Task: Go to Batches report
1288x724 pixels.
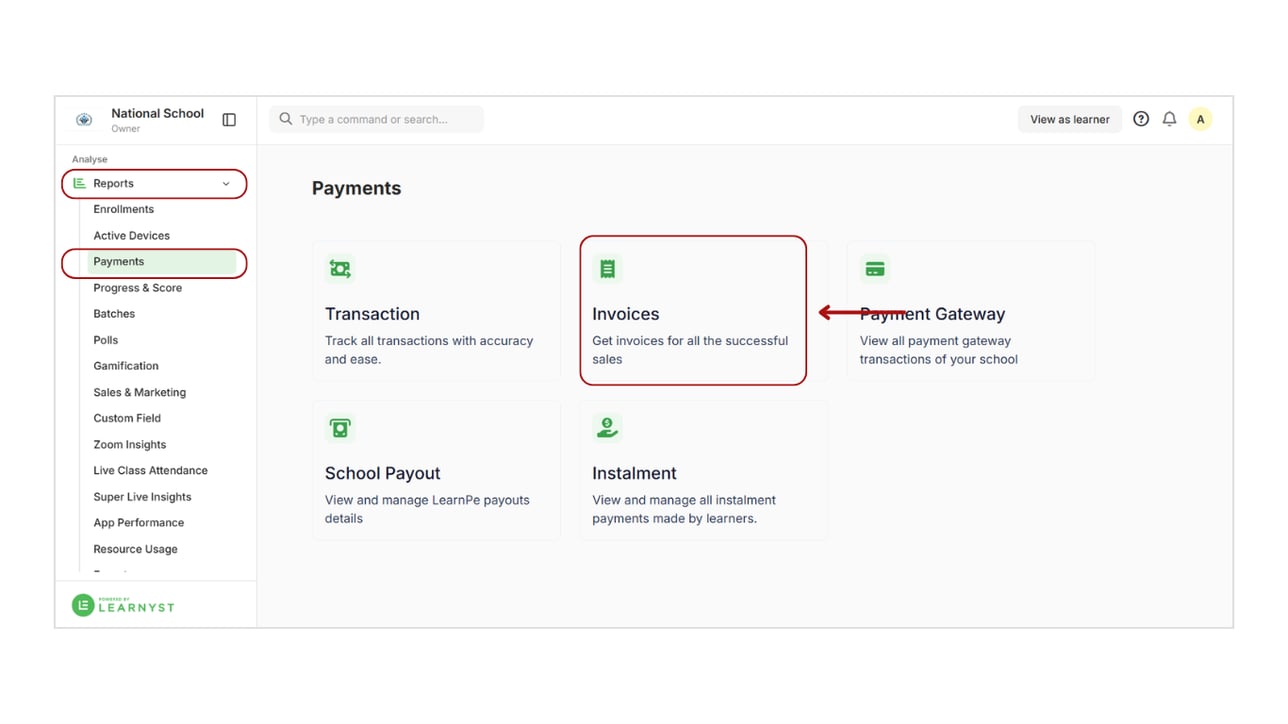Action: pos(114,314)
